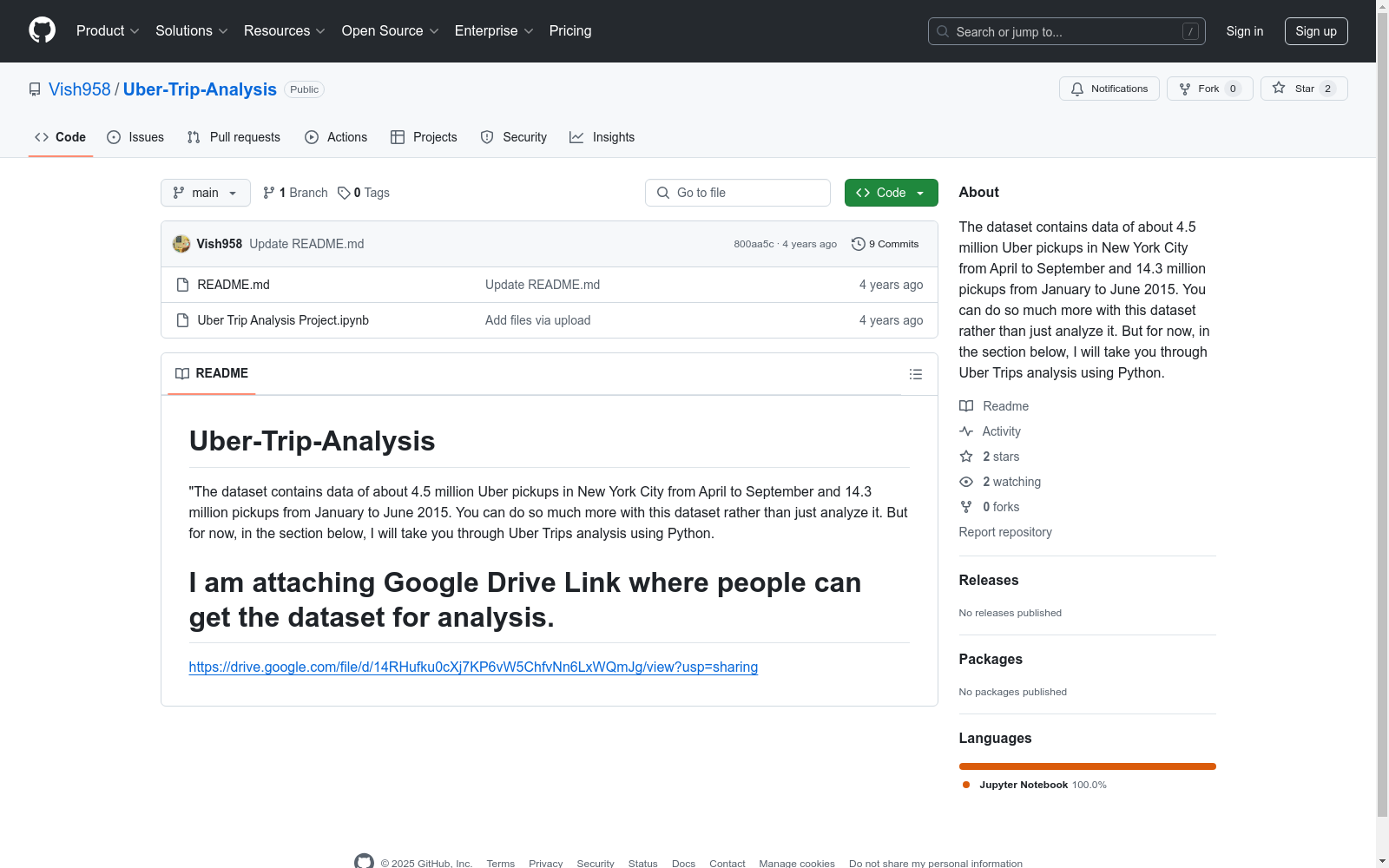Click the README.md file icon
The width and height of the screenshot is (1389, 868).
pos(182,285)
